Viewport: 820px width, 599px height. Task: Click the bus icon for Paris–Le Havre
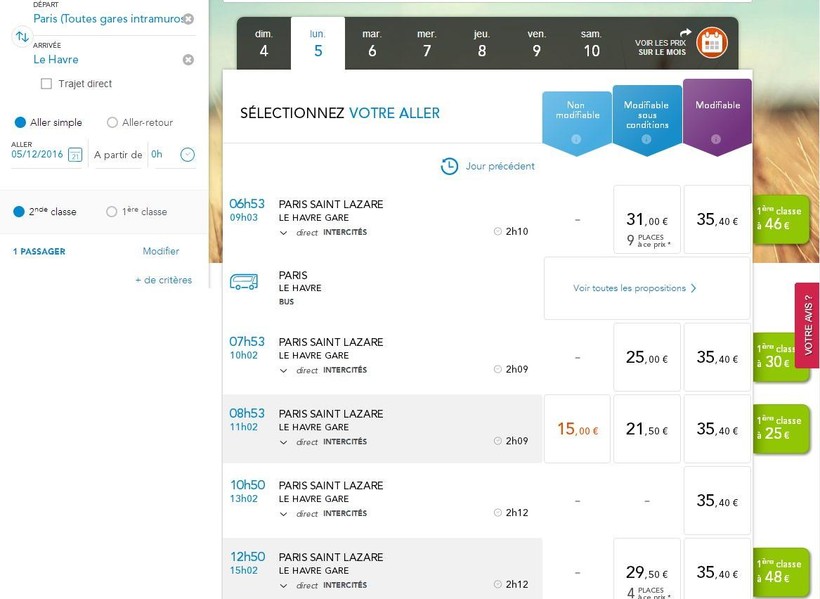(244, 282)
